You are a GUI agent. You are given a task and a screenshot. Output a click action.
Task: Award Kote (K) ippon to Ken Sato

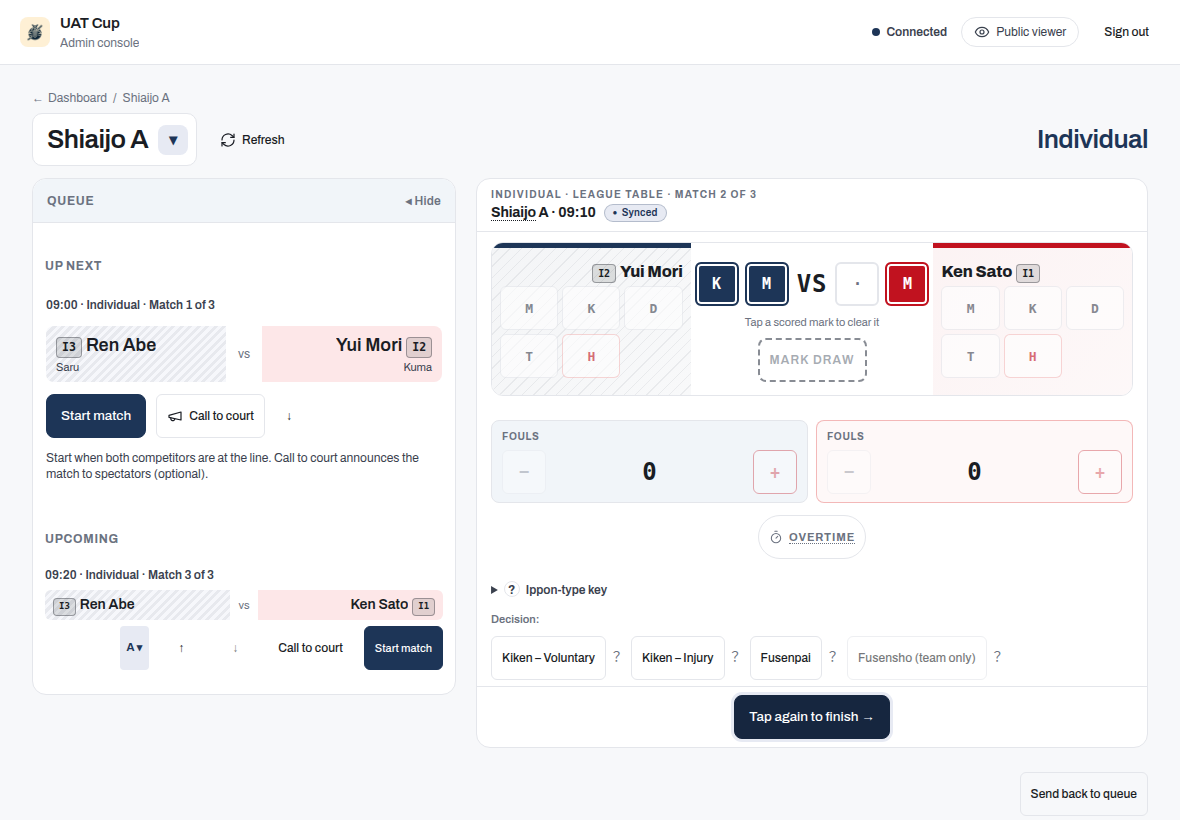click(1032, 308)
